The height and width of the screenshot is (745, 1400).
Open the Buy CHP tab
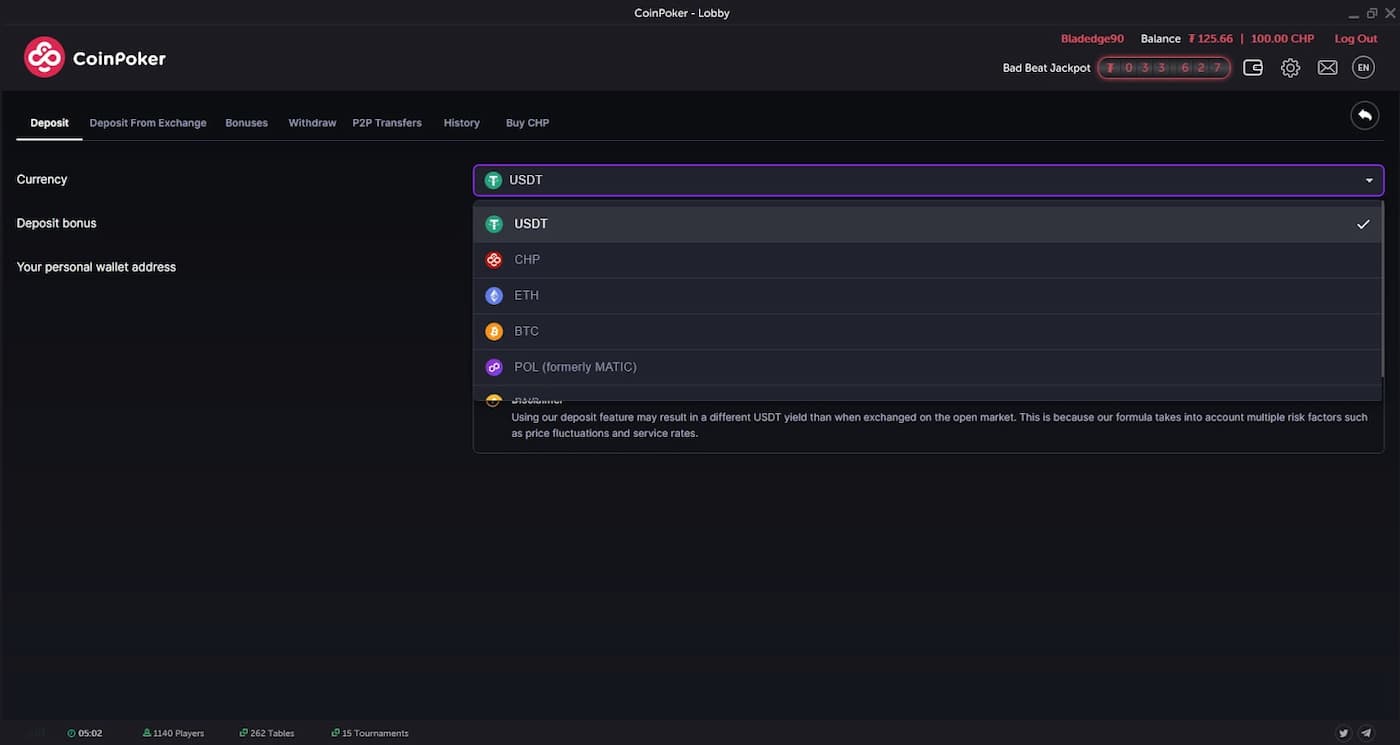coord(527,123)
